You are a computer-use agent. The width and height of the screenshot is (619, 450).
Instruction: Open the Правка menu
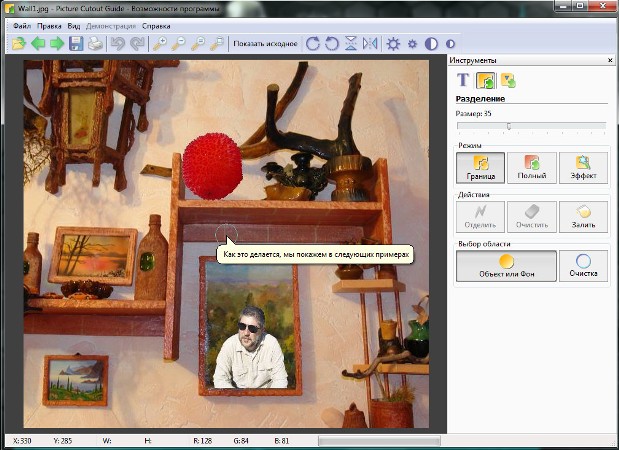(x=51, y=24)
